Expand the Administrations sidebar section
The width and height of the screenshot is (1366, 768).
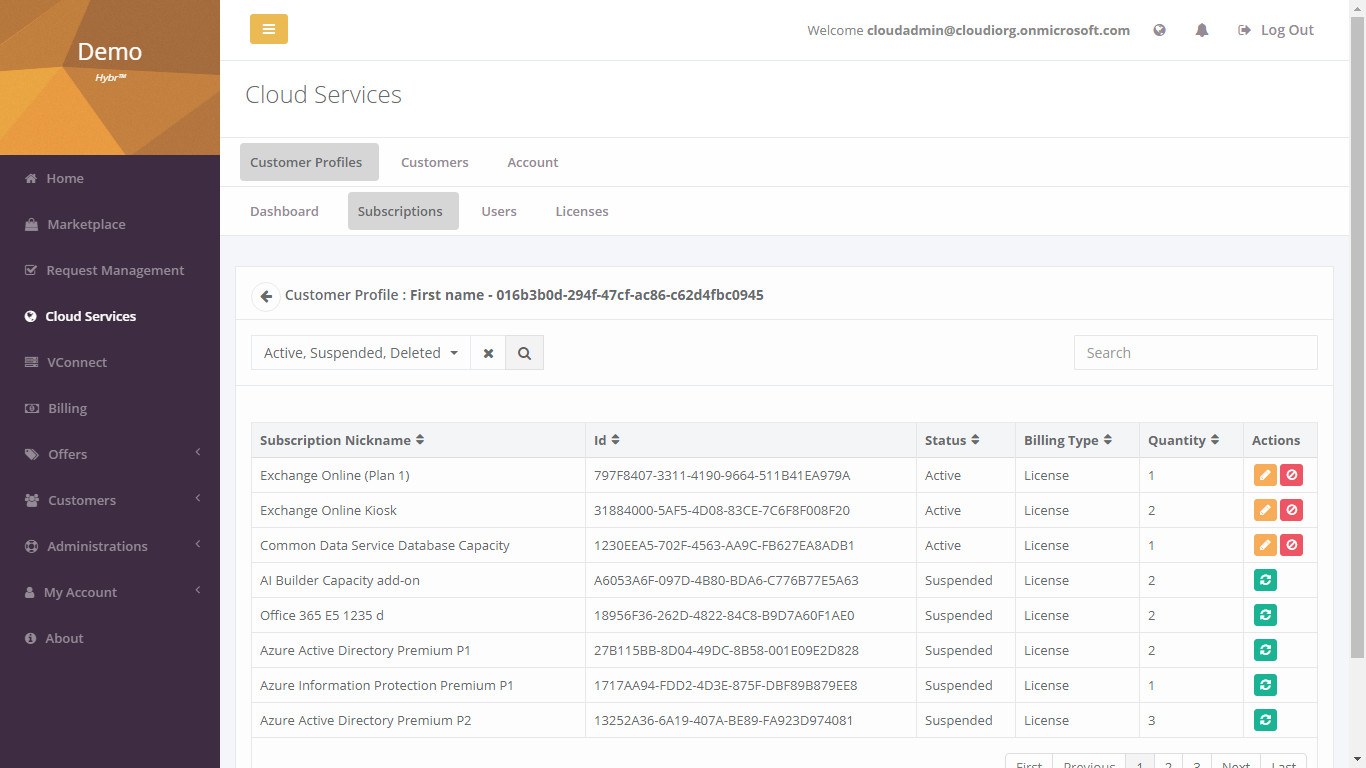[x=94, y=546]
